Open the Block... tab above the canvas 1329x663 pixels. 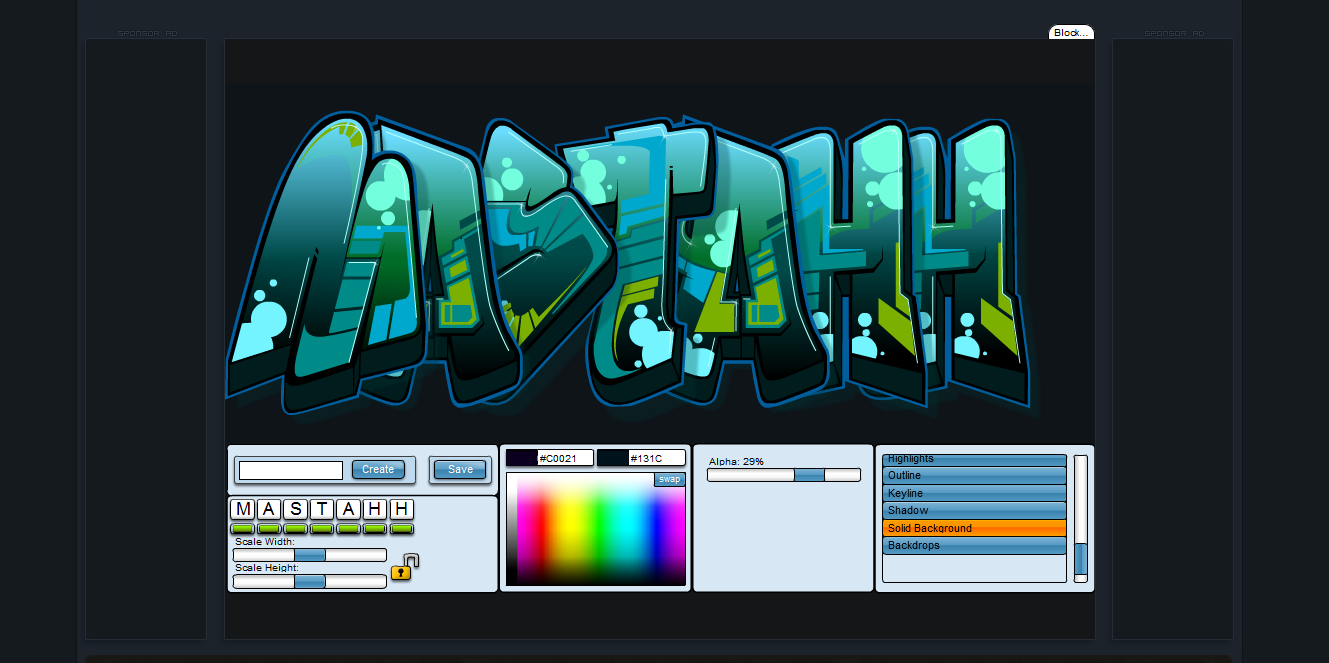pos(1071,33)
